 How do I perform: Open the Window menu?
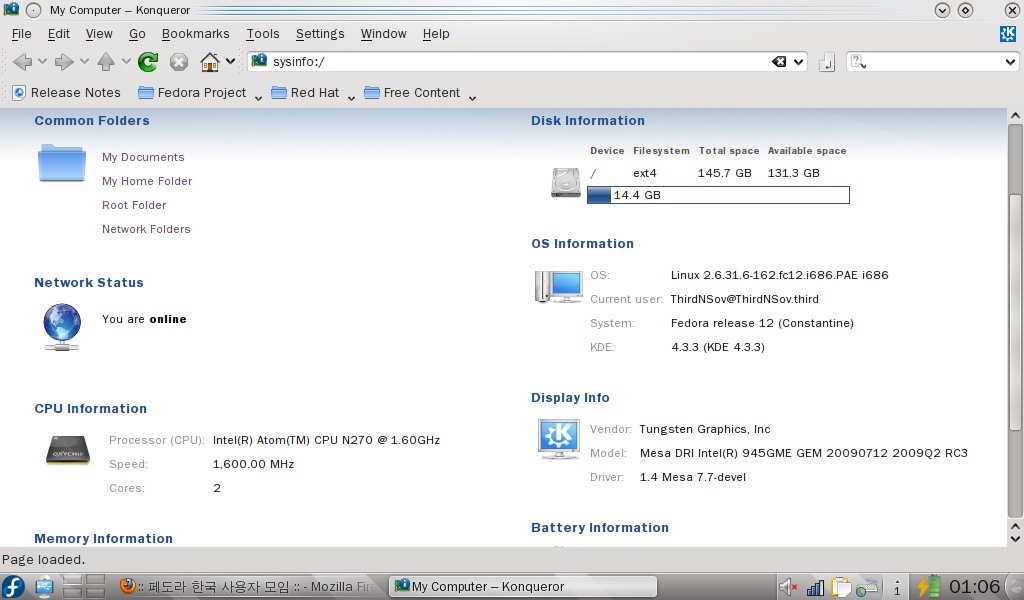tap(383, 34)
